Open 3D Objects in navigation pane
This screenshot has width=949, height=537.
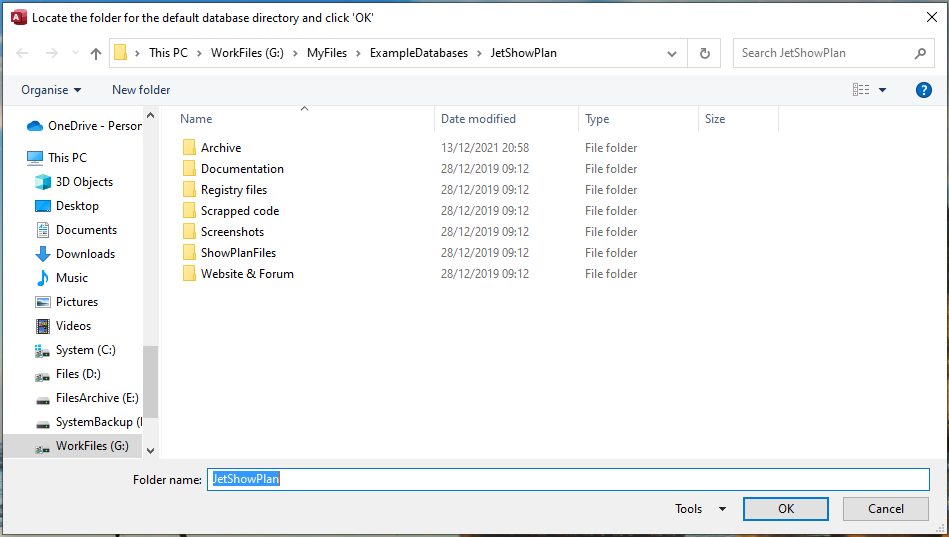tap(74, 182)
